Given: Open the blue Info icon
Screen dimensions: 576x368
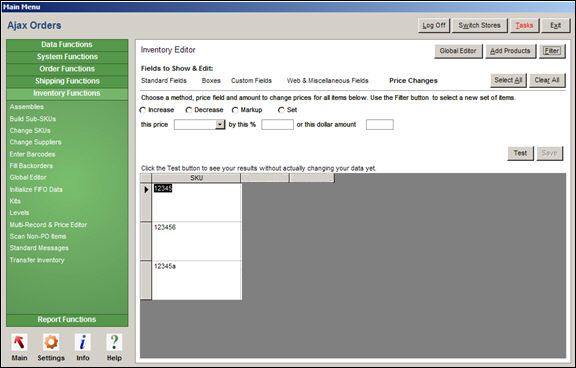Looking at the screenshot, I should [x=83, y=342].
